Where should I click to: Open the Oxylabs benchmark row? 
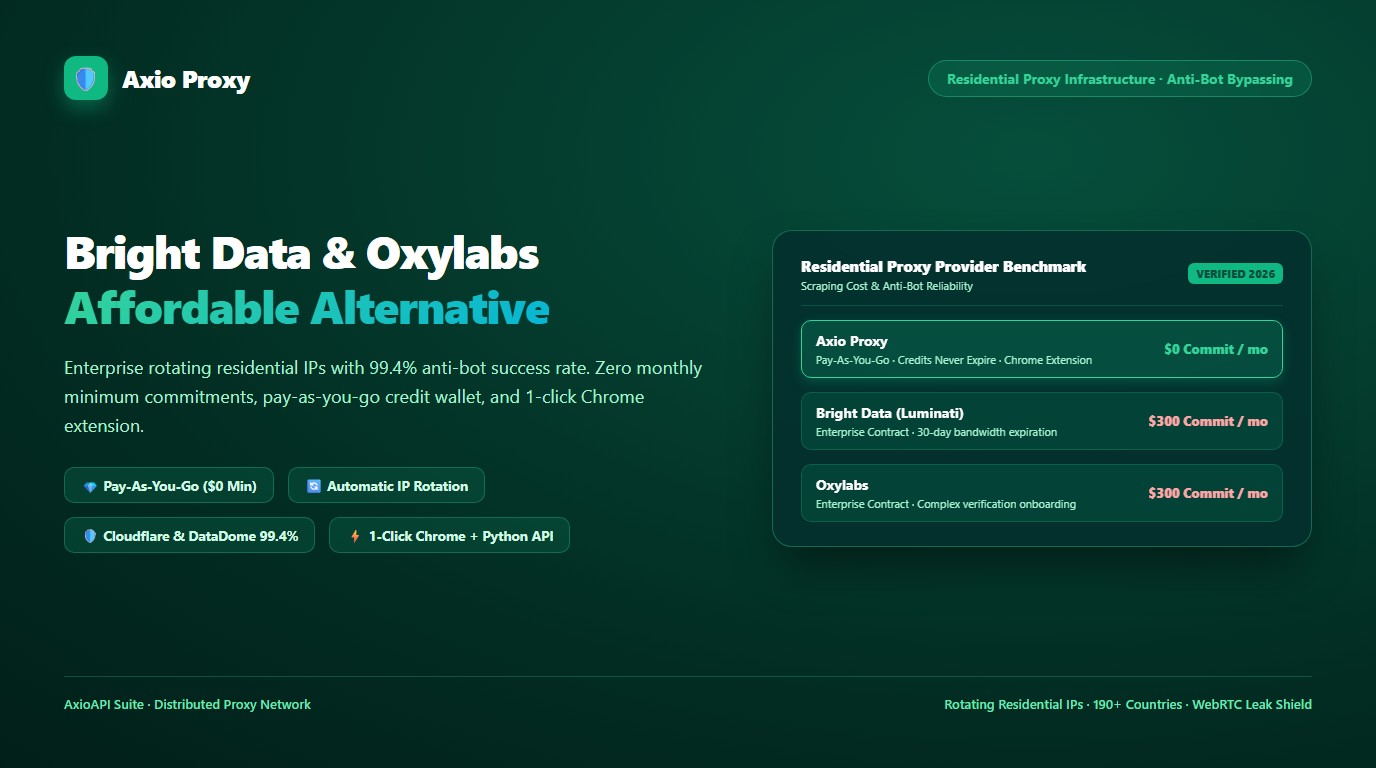(1042, 493)
